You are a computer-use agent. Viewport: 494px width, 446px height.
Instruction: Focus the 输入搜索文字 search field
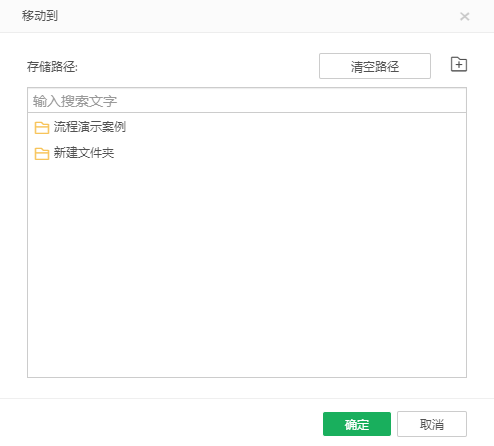click(x=247, y=100)
